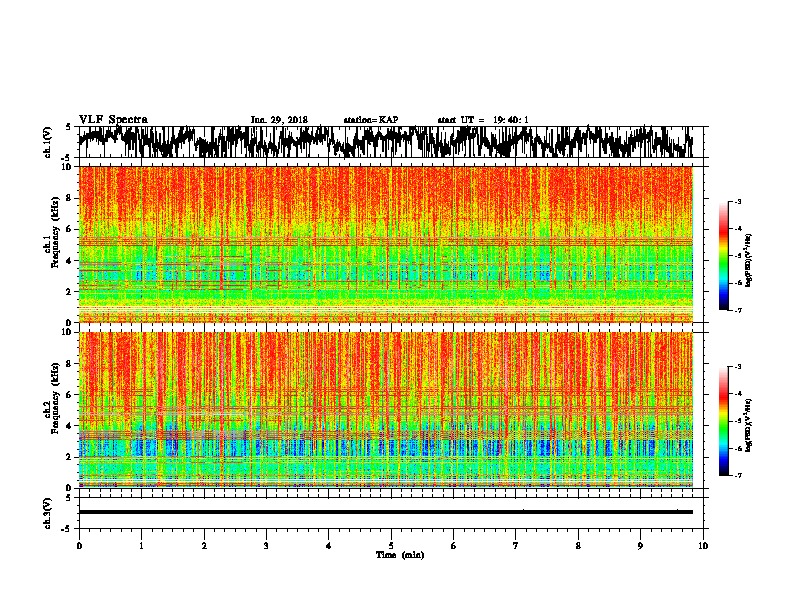Click the "-3" value atop ch.1 colorbar

[737, 201]
